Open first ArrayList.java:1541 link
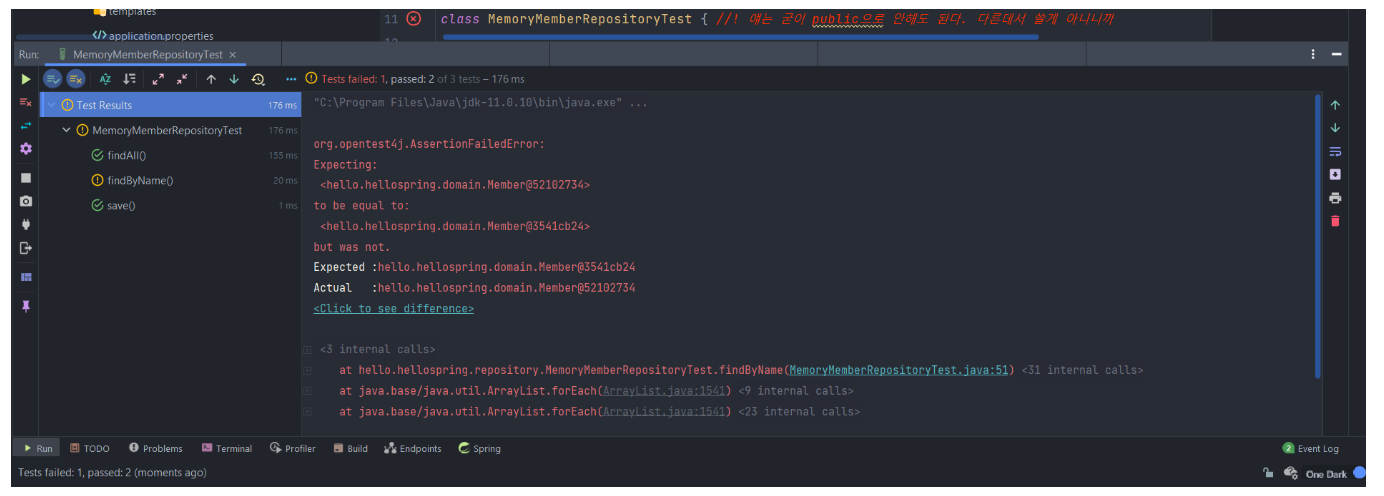 [666, 391]
